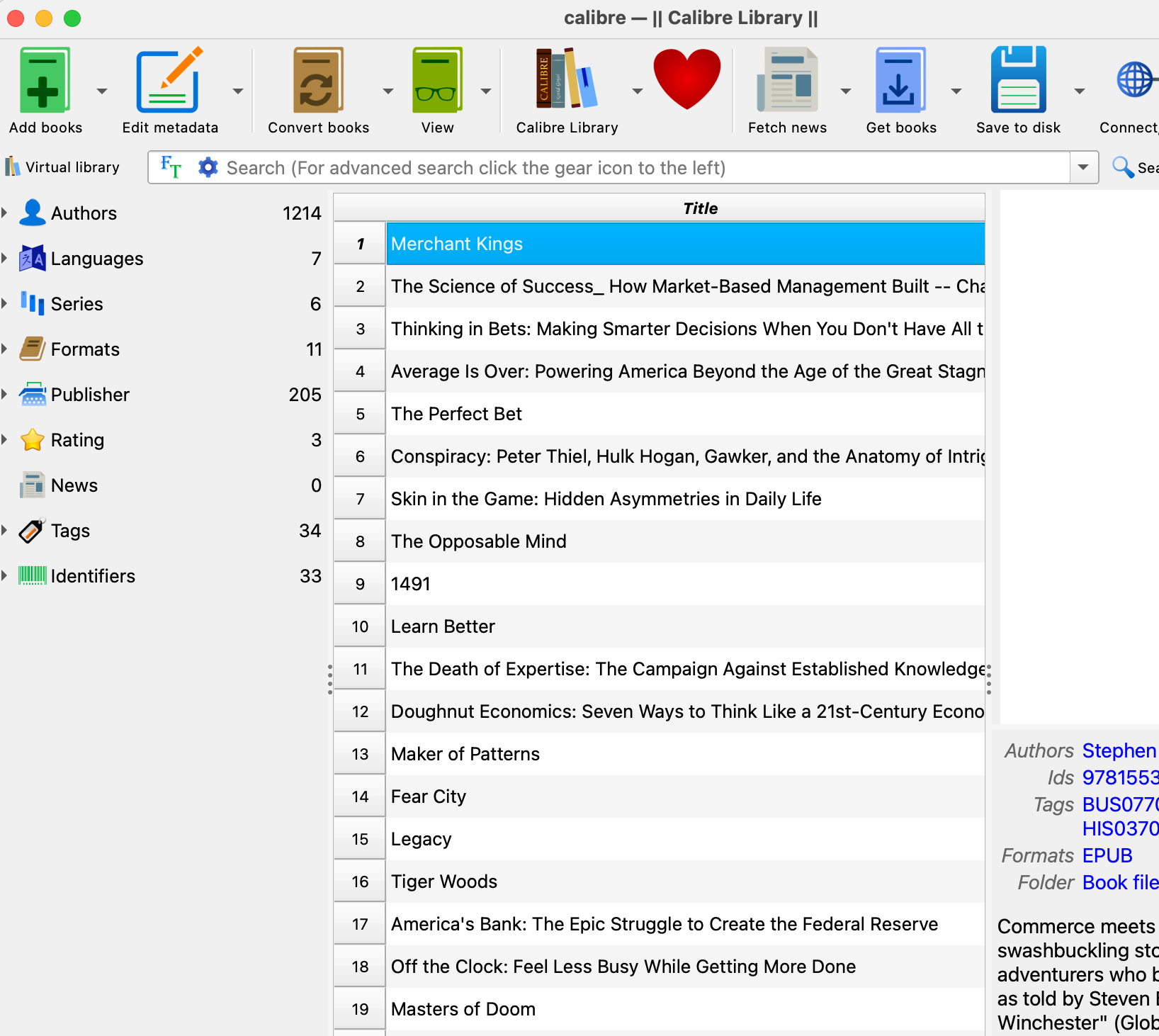Click the full text search FT icon

click(x=171, y=167)
